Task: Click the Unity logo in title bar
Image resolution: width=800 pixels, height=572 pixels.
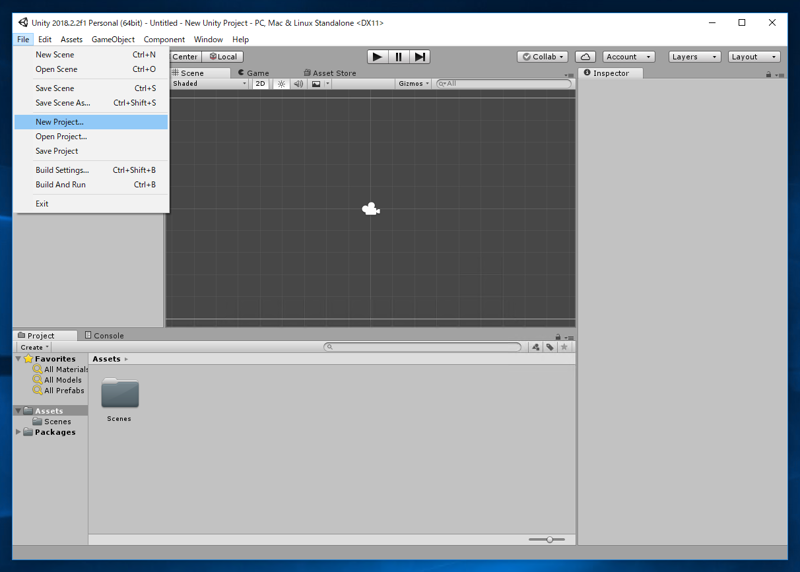Action: pos(23,22)
